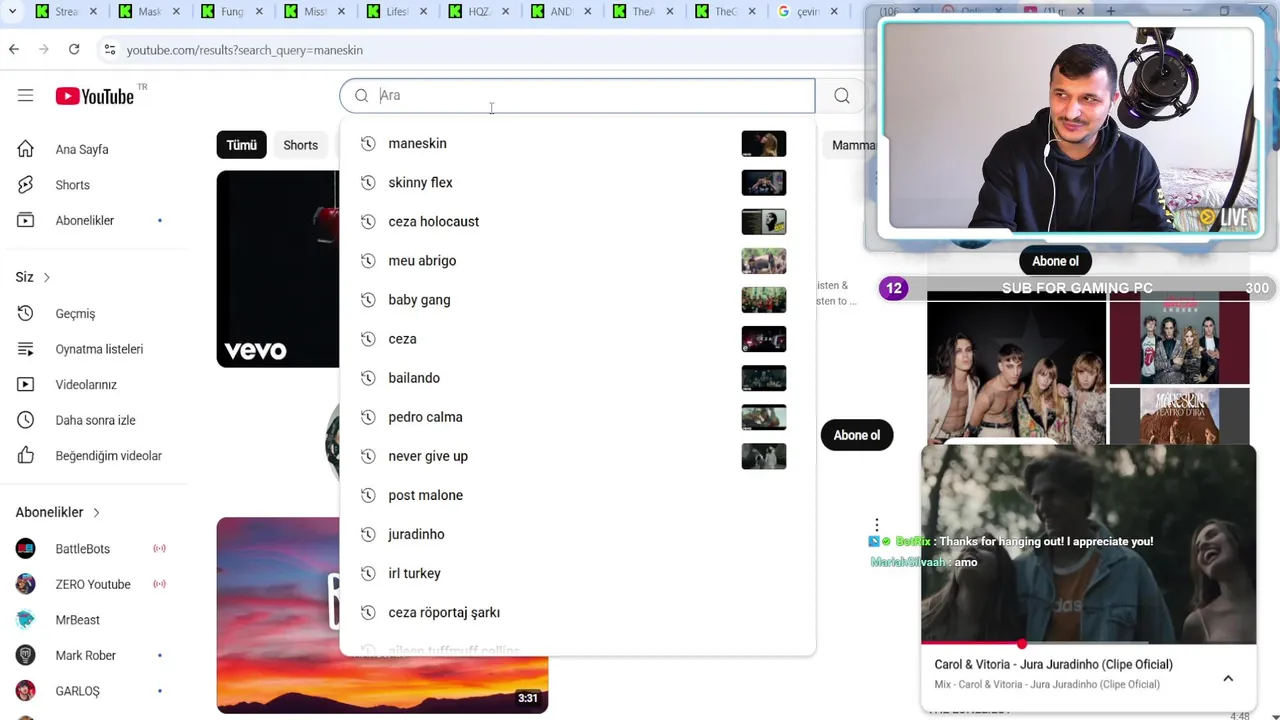The image size is (1280, 720).
Task: Choose the ceza search suggestion
Action: point(577,339)
